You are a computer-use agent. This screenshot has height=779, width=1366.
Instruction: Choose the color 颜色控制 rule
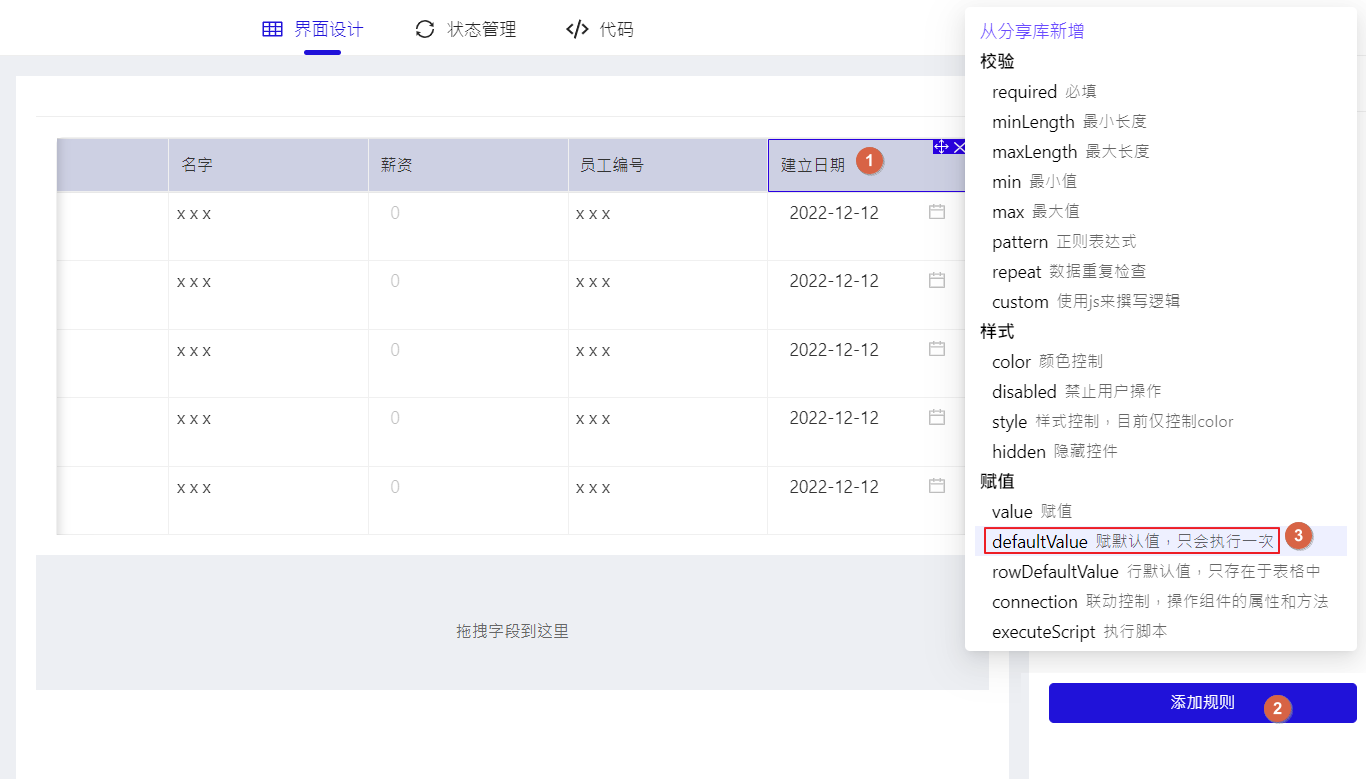(1160, 362)
